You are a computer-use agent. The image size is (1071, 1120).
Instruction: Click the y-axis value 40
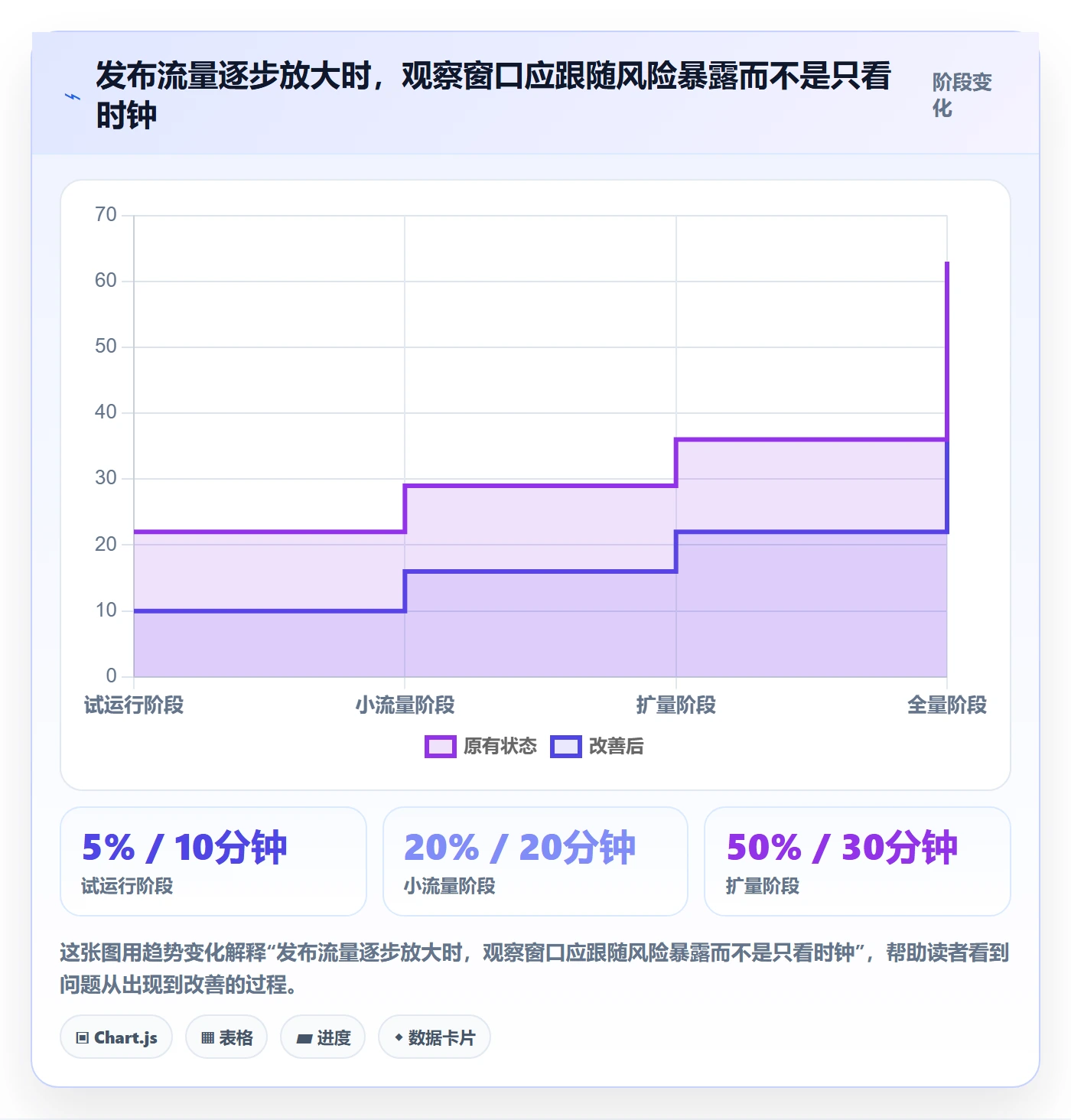tap(106, 412)
